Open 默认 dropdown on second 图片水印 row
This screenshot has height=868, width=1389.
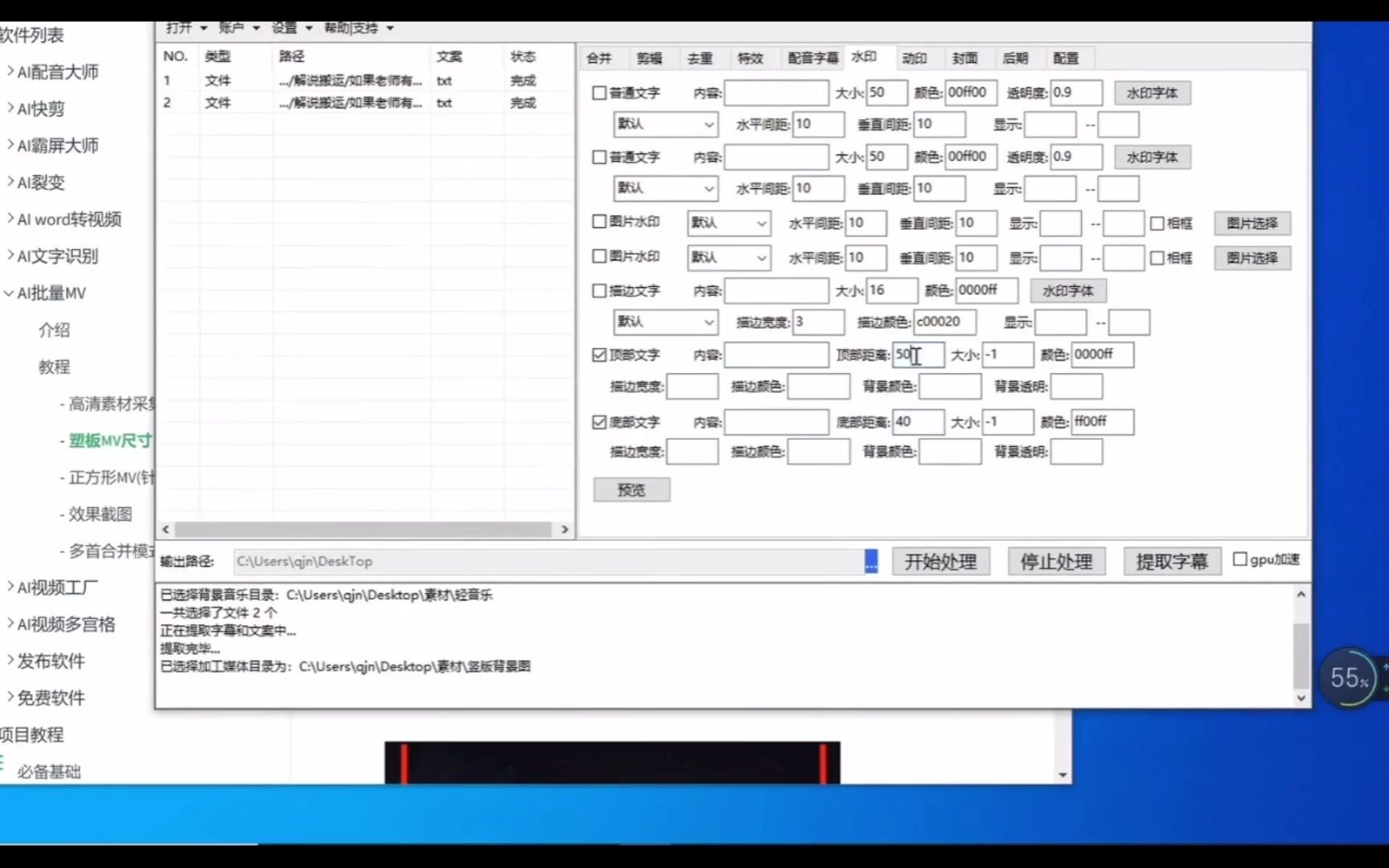click(728, 257)
